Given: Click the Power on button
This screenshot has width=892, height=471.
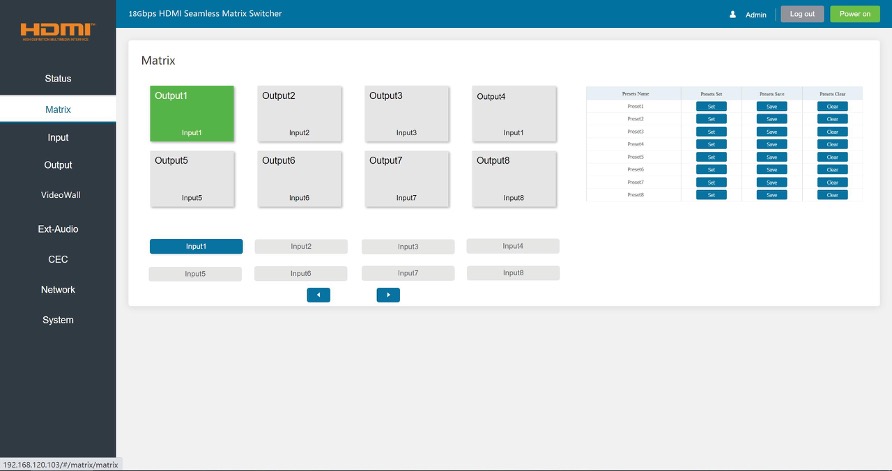Looking at the screenshot, I should (x=854, y=14).
